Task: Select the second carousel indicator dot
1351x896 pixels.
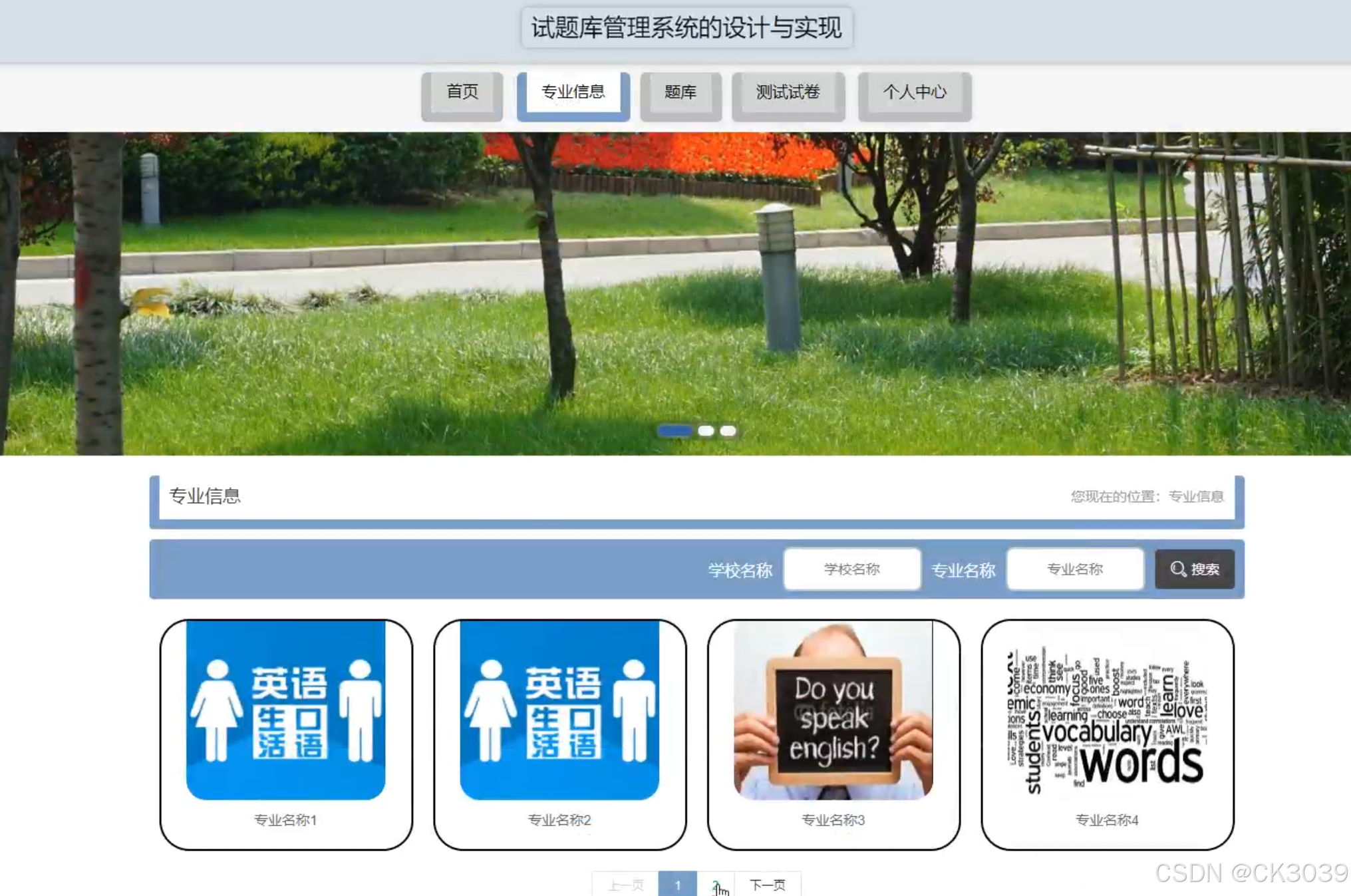Action: coord(706,430)
